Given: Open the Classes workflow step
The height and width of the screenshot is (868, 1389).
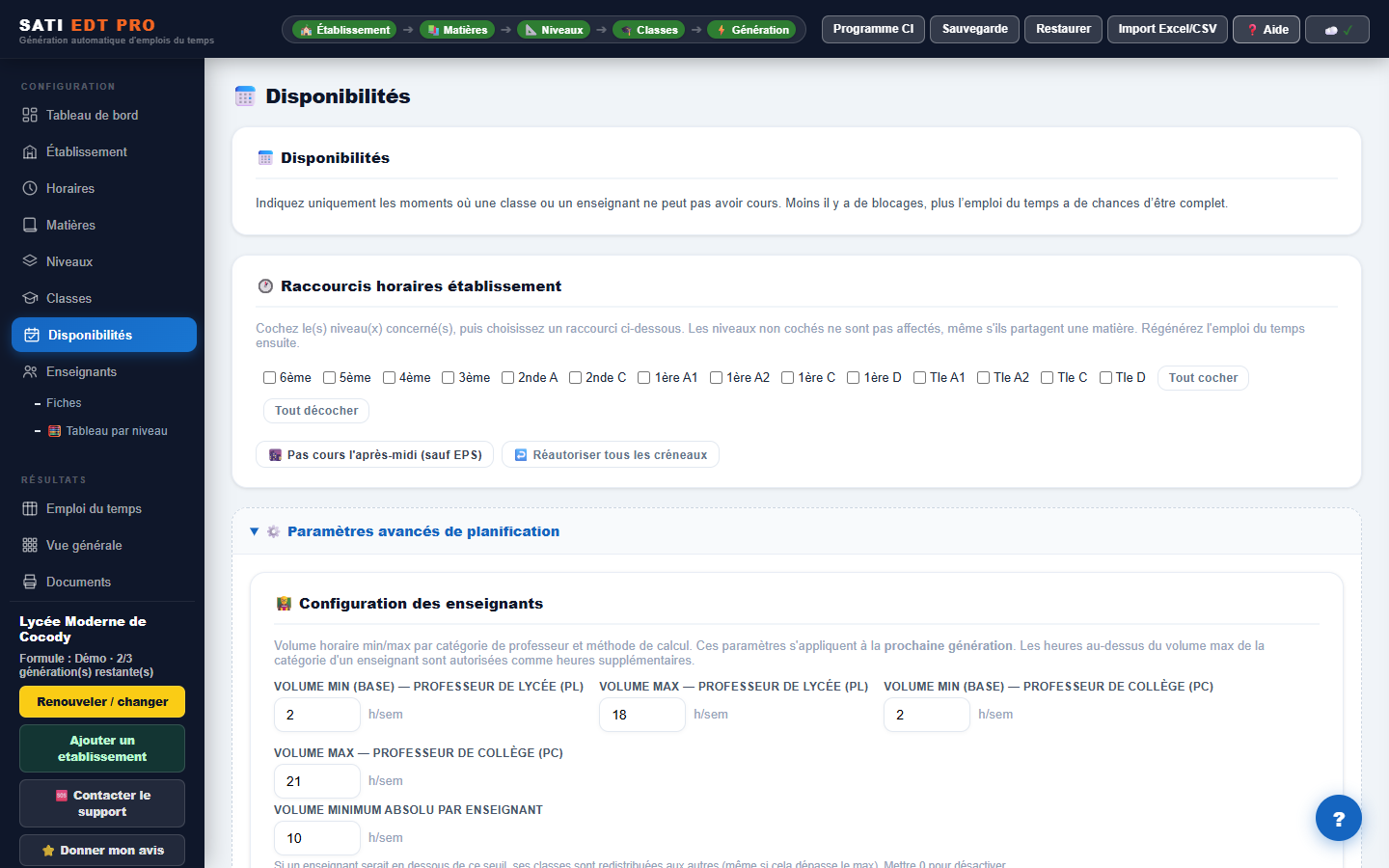Looking at the screenshot, I should click(x=648, y=30).
